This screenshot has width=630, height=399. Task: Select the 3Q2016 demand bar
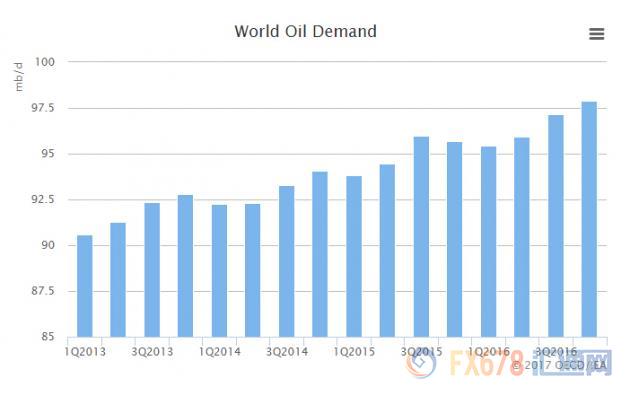coord(556,226)
